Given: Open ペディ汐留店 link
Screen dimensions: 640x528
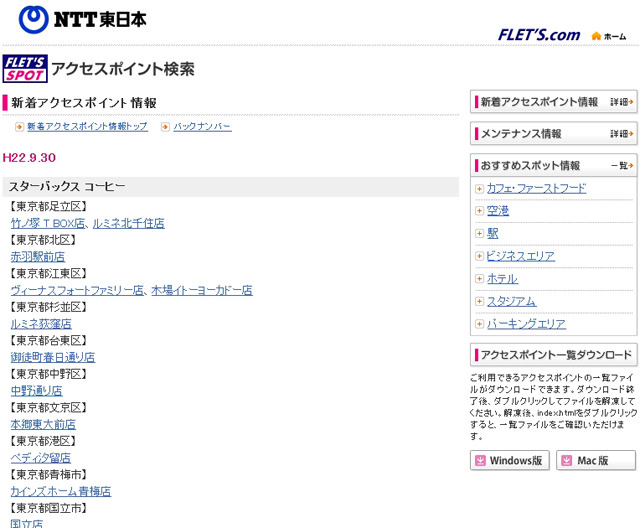Looking at the screenshot, I should point(40,458).
